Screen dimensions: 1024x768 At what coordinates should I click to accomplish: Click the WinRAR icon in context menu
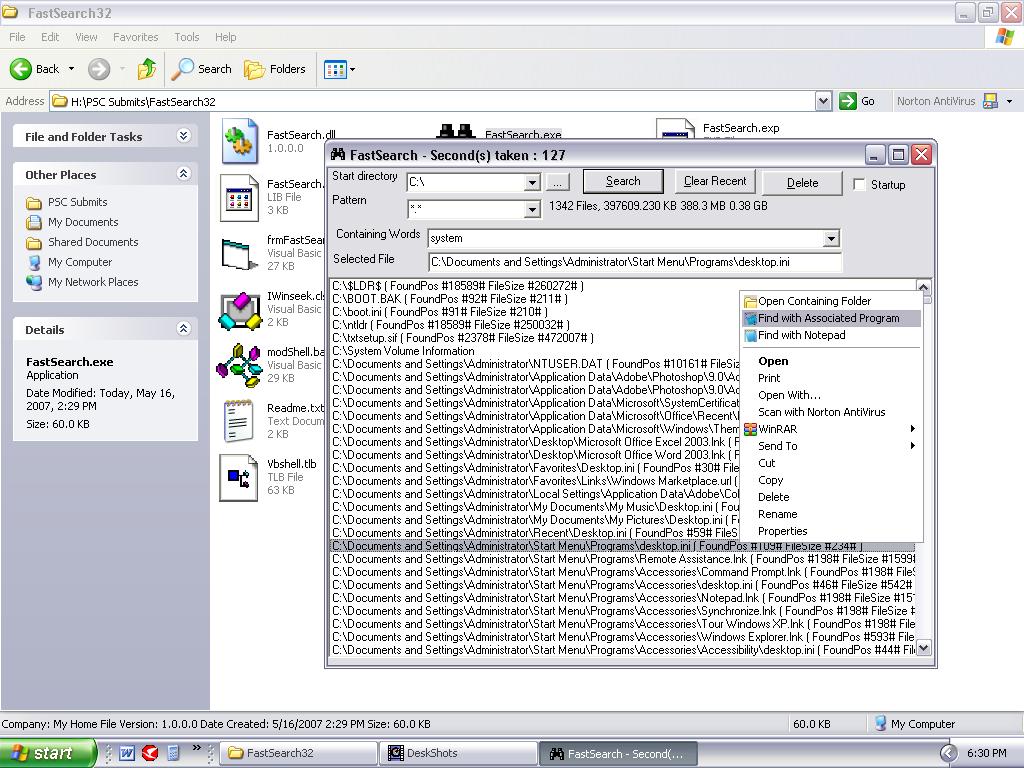click(750, 429)
